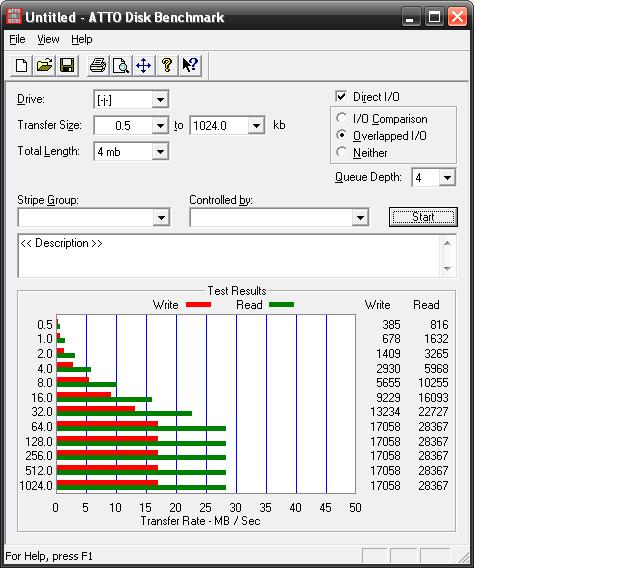The height and width of the screenshot is (568, 640).
Task: Close the ATTO Disk Benchmark window
Action: (x=458, y=17)
